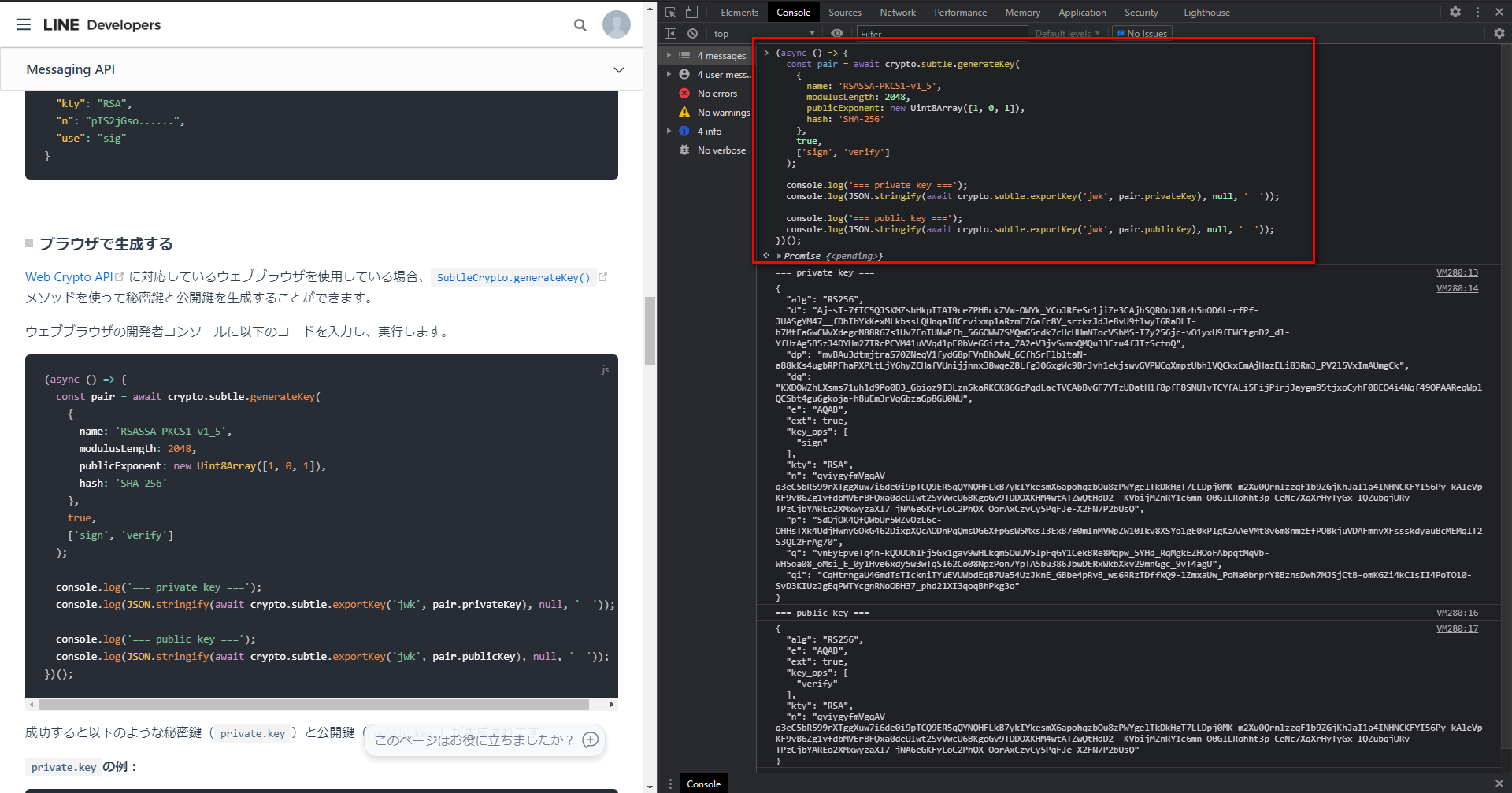The height and width of the screenshot is (793, 1512).
Task: Click the code block horizontal scrollbar
Action: (x=313, y=704)
